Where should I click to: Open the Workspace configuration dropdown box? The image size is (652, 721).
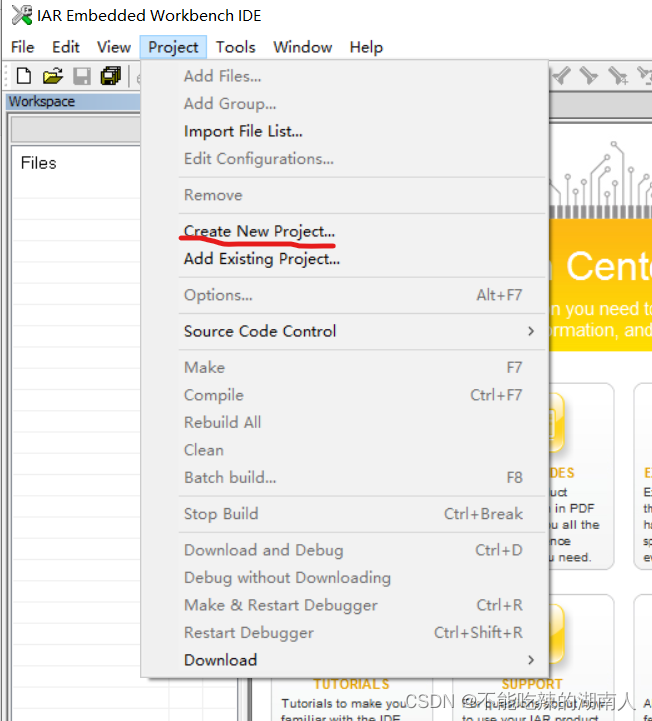pyautogui.click(x=76, y=130)
